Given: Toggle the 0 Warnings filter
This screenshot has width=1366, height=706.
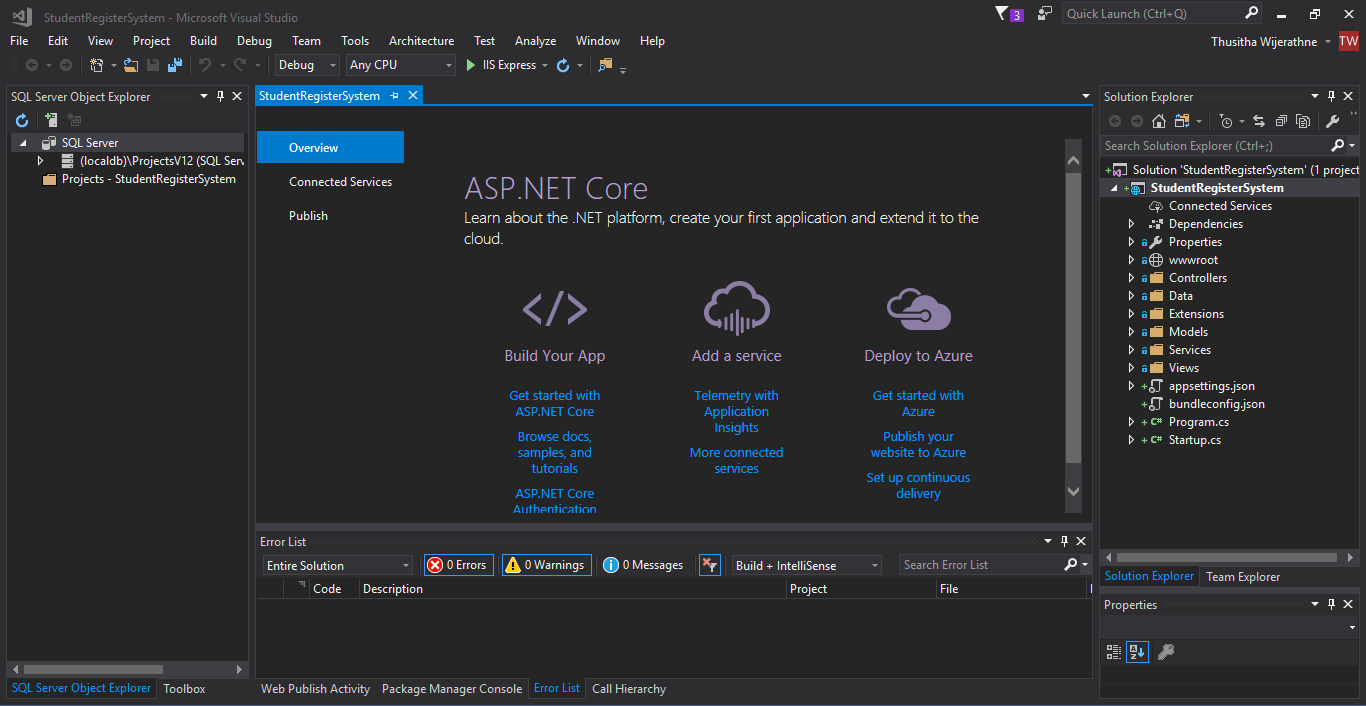Looking at the screenshot, I should 546,565.
